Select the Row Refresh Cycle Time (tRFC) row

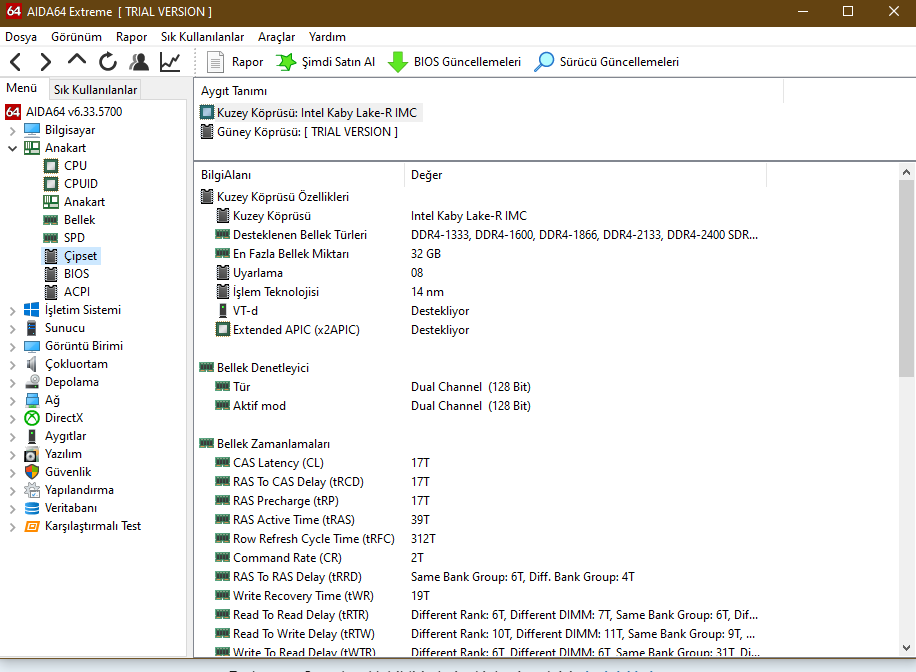(x=479, y=539)
